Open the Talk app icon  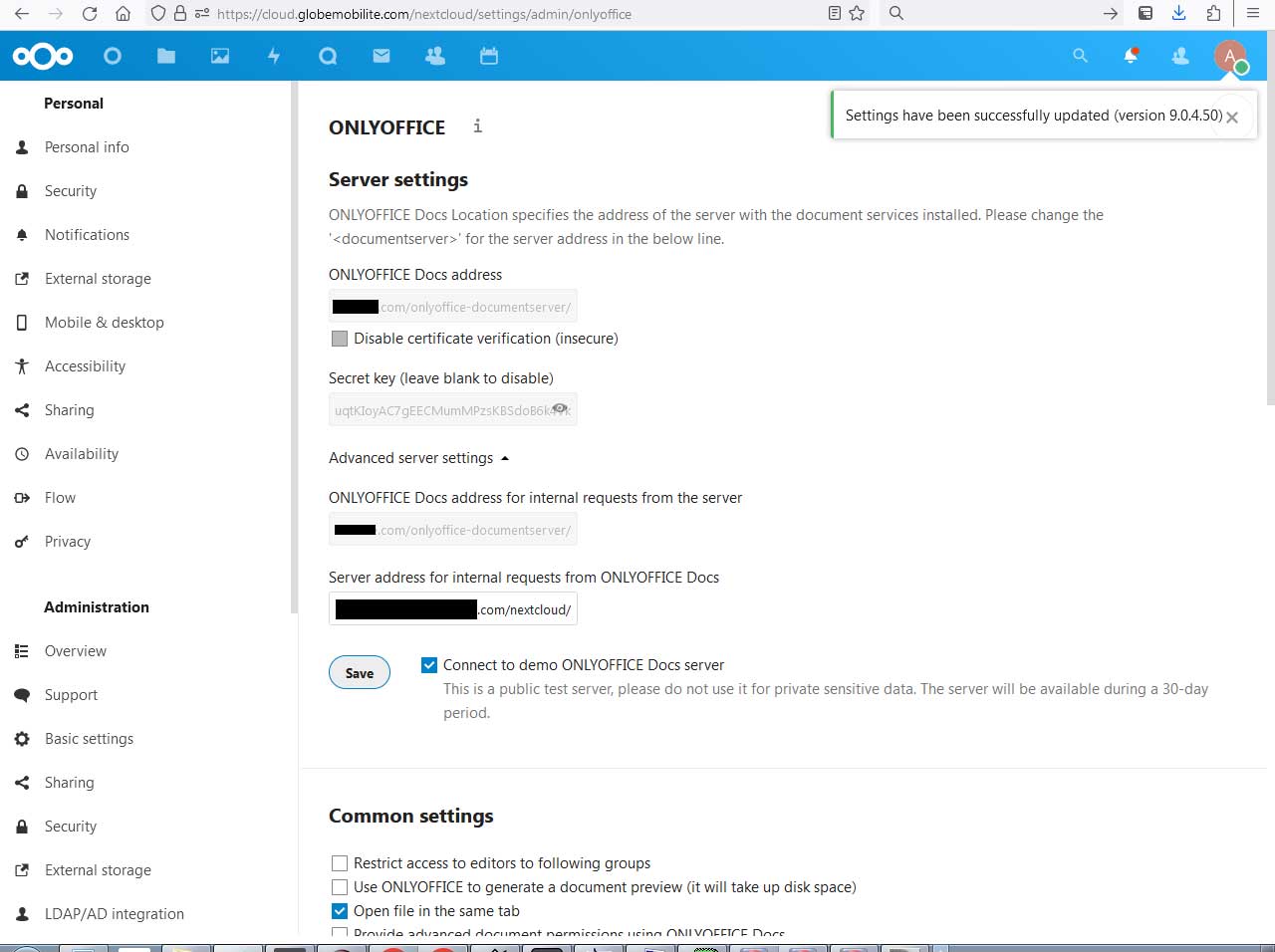coord(328,56)
